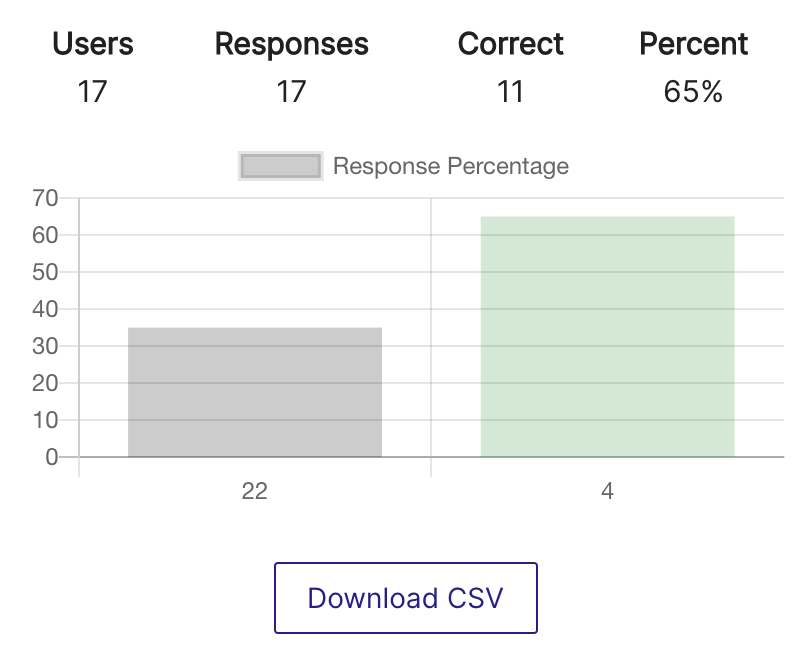Click the Download CSV button
The width and height of the screenshot is (808, 654).
pos(405,598)
